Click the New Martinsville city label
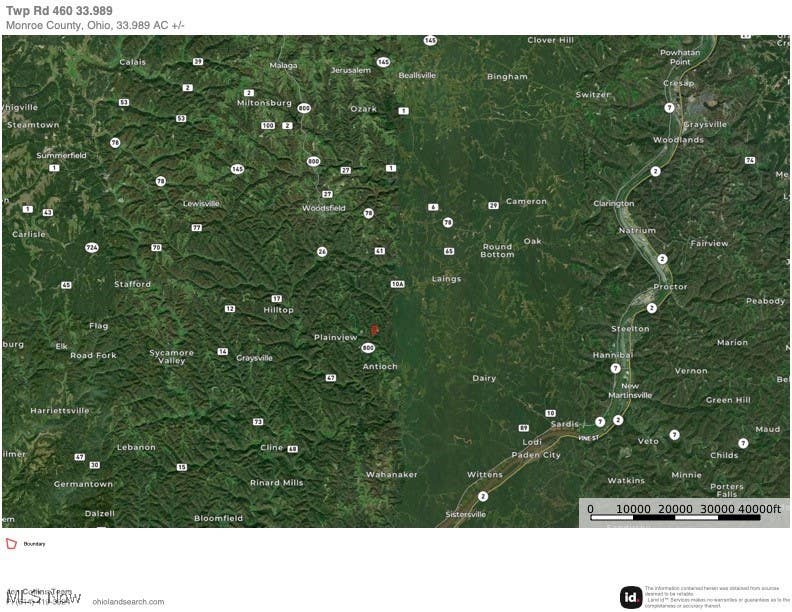This screenshot has height=612, width=792. 630,390
